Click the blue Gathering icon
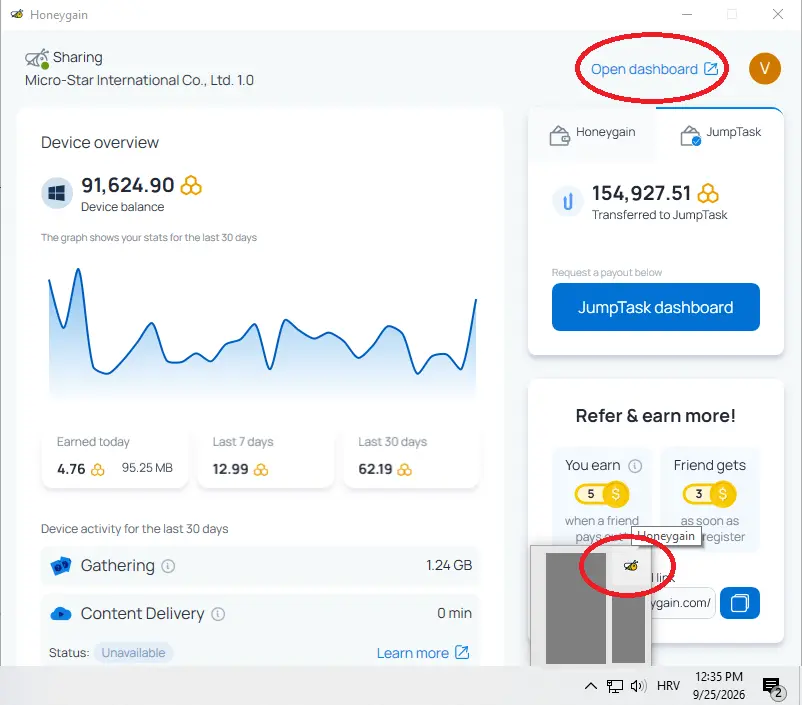The height and width of the screenshot is (705, 802). pos(61,566)
